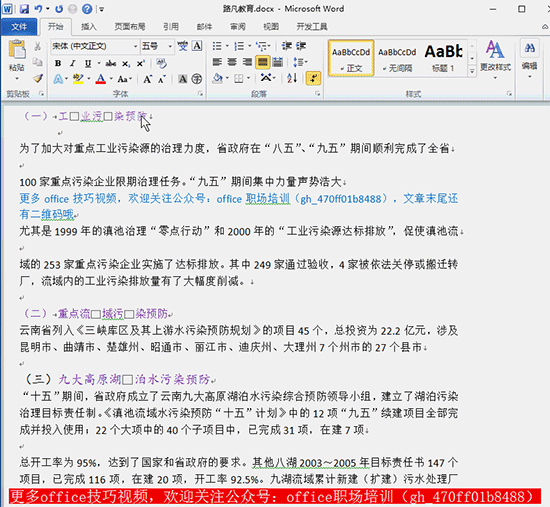Click the Clear Formatting icon
The height and width of the screenshot is (507, 550).
[161, 64]
